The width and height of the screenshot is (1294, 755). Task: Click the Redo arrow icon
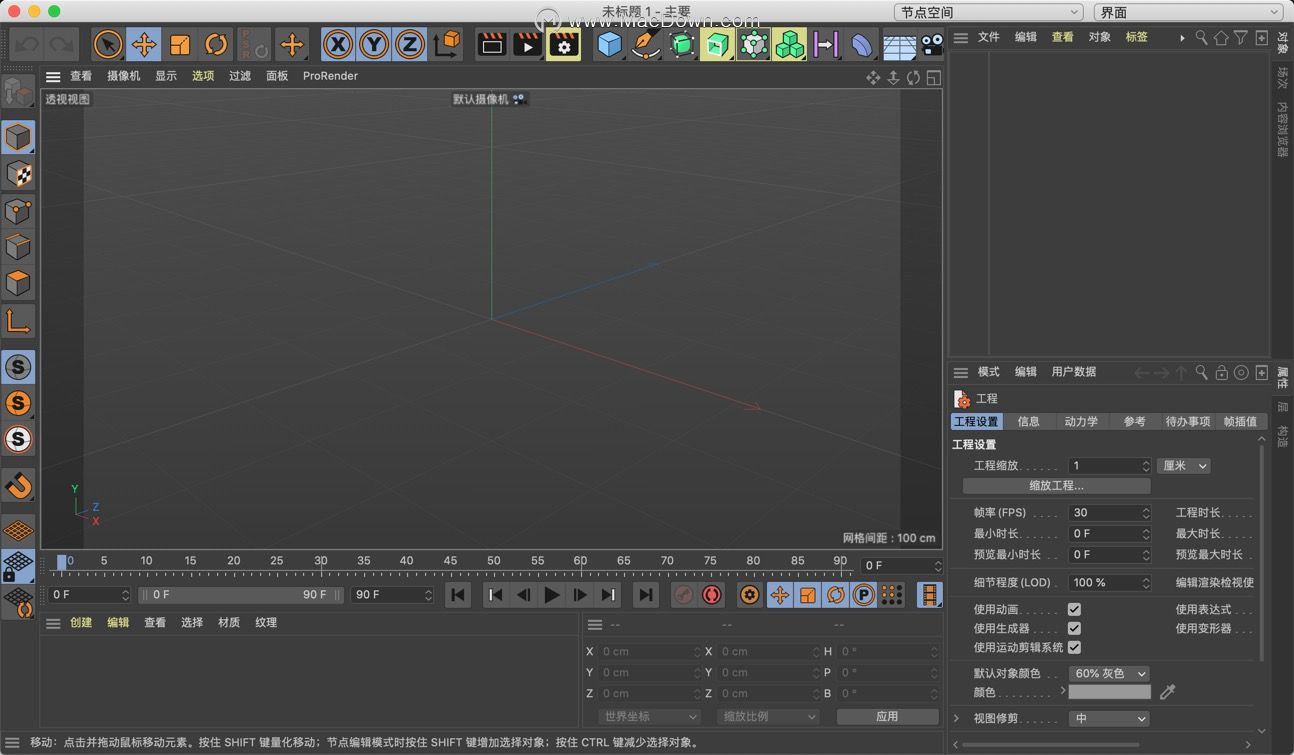click(x=61, y=44)
